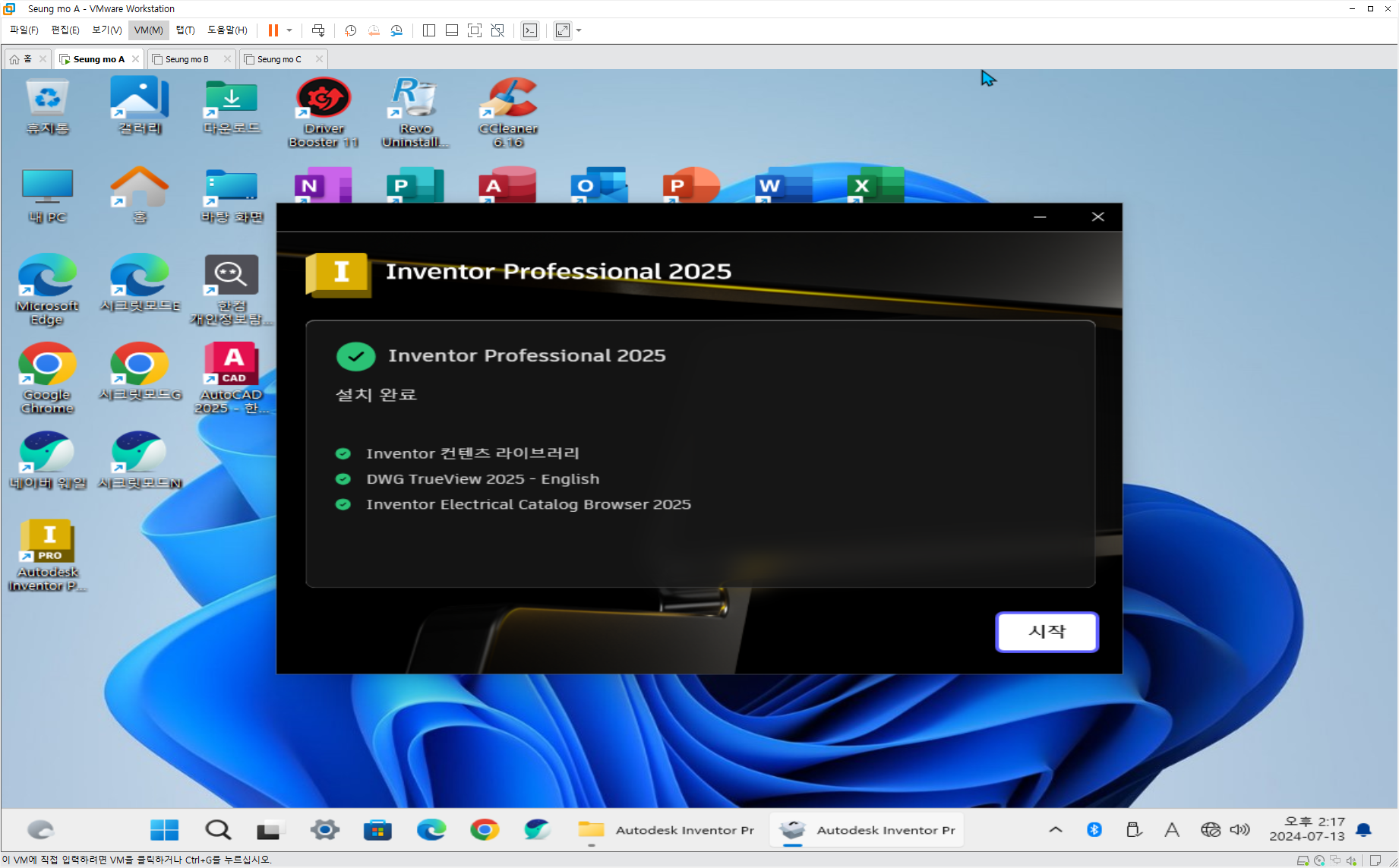Close the Seung mo A tab
1399x868 pixels.
pos(135,58)
